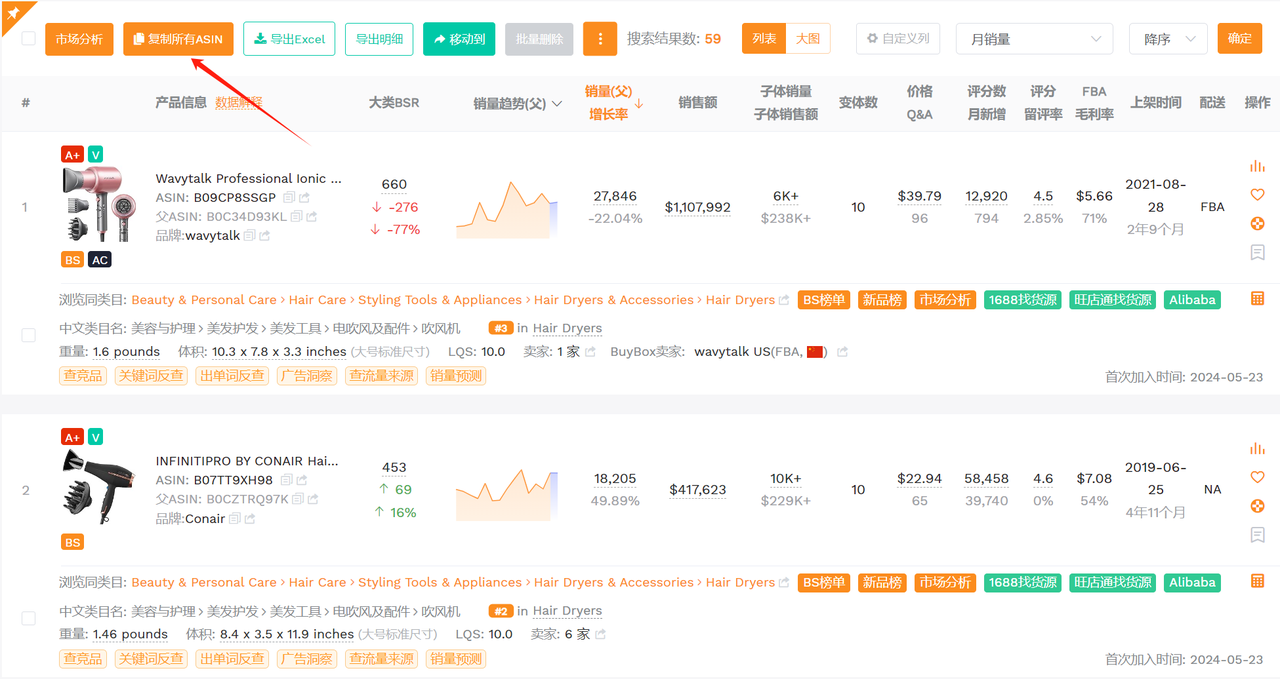Favorite the INFINITIPRO product with heart icon

(1258, 477)
